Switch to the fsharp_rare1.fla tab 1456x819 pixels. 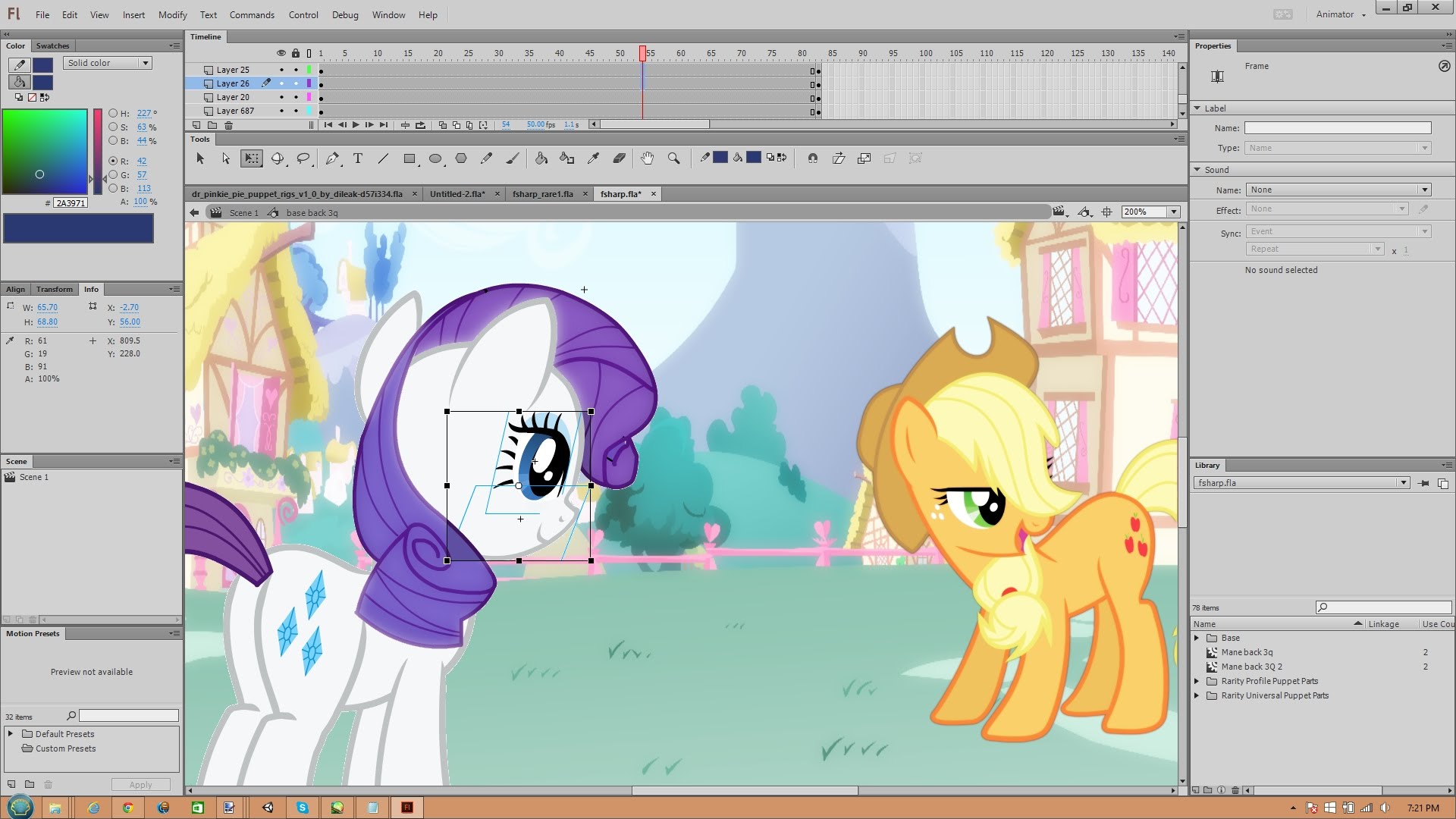(543, 194)
